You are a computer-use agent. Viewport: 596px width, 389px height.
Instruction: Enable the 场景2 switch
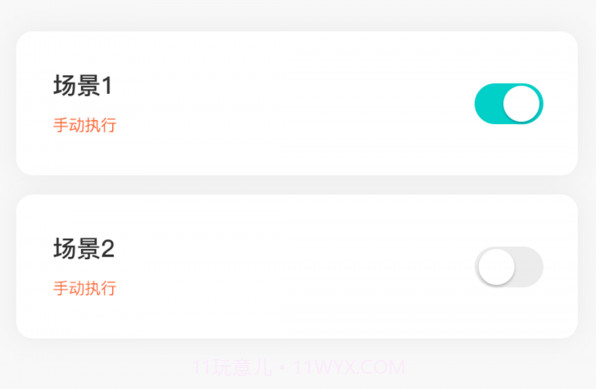click(x=509, y=267)
